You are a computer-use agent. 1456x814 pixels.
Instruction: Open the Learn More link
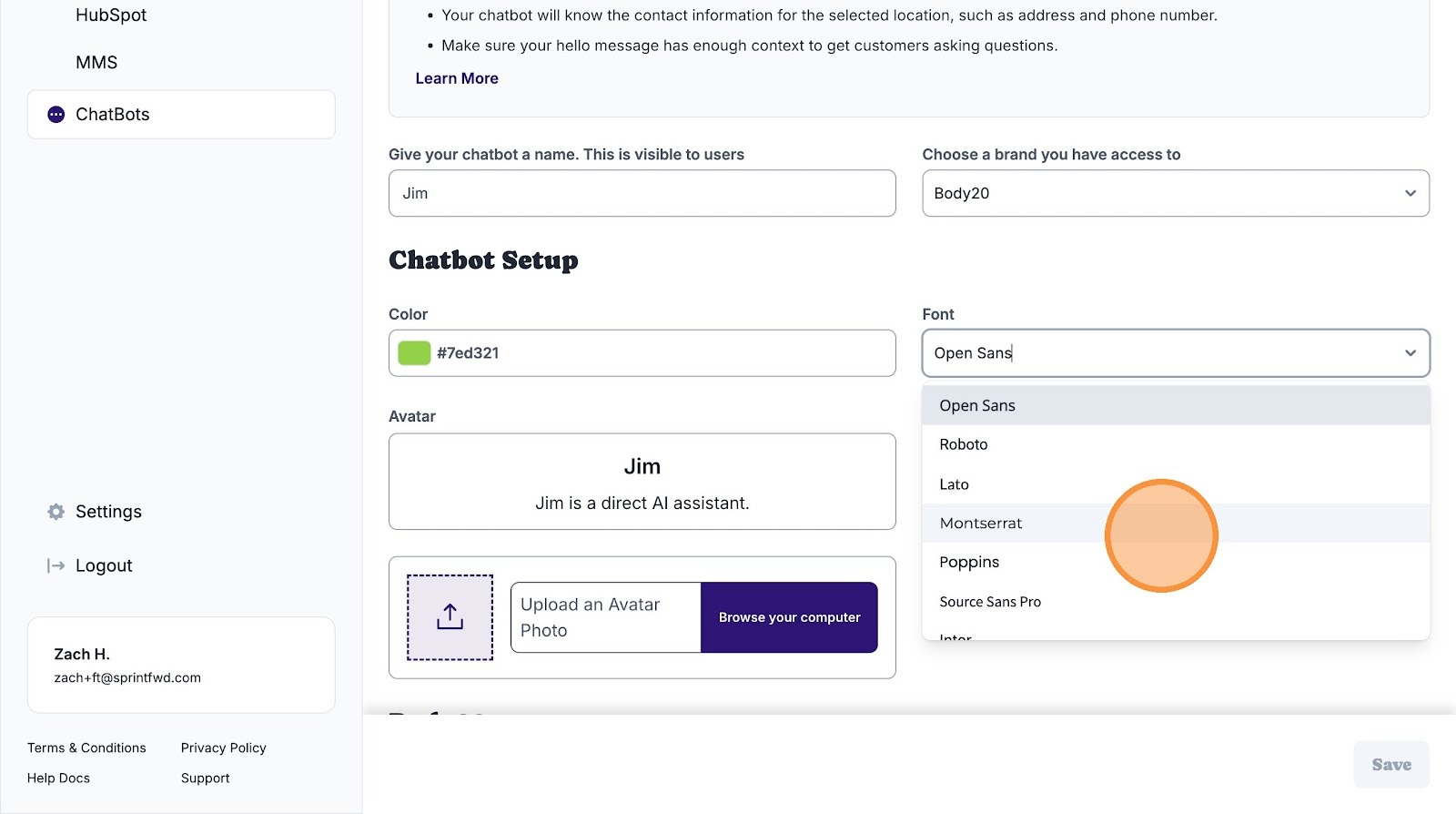click(x=457, y=78)
